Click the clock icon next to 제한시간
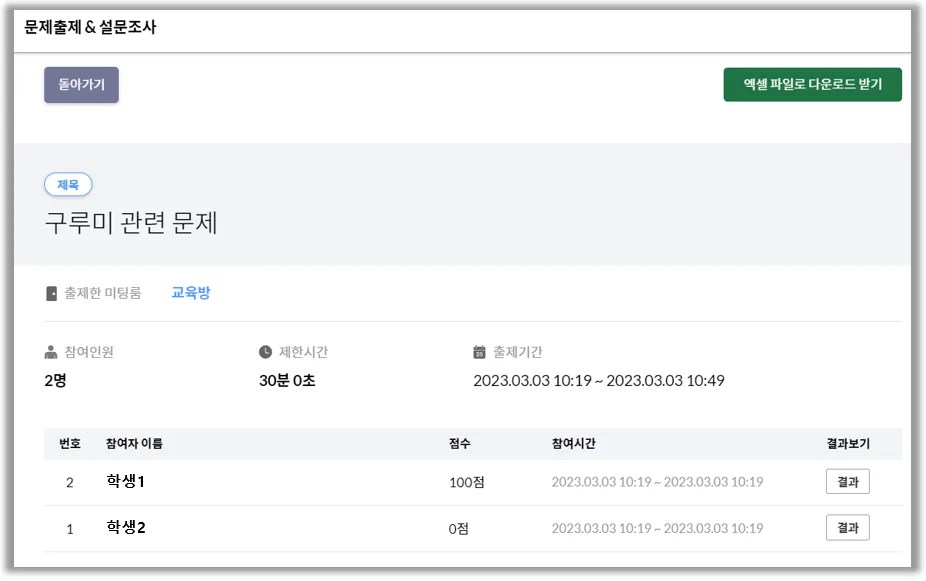Viewport: 926px width, 581px height. [265, 352]
